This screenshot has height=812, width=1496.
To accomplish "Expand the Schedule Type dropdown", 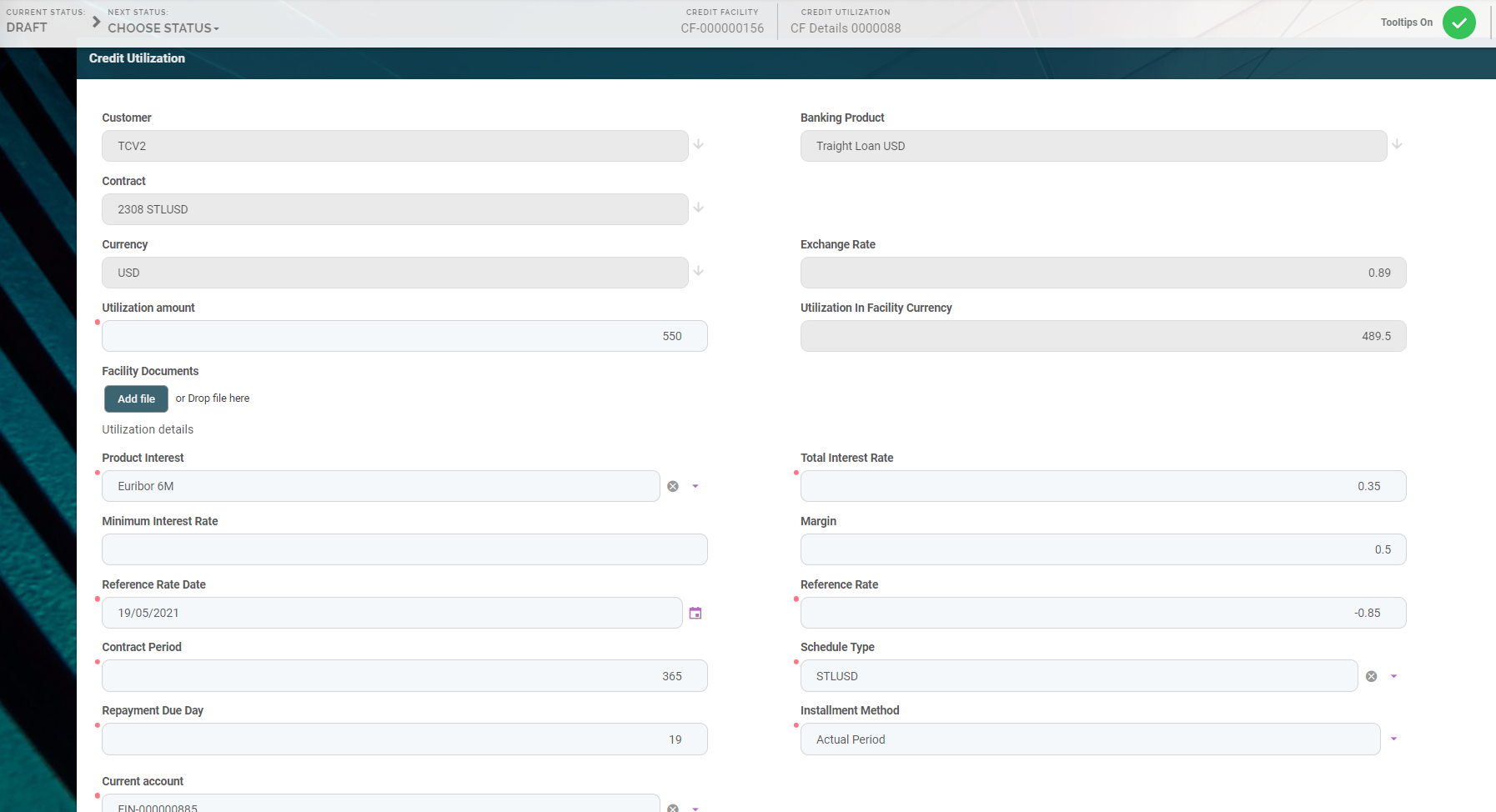I will click(1393, 677).
